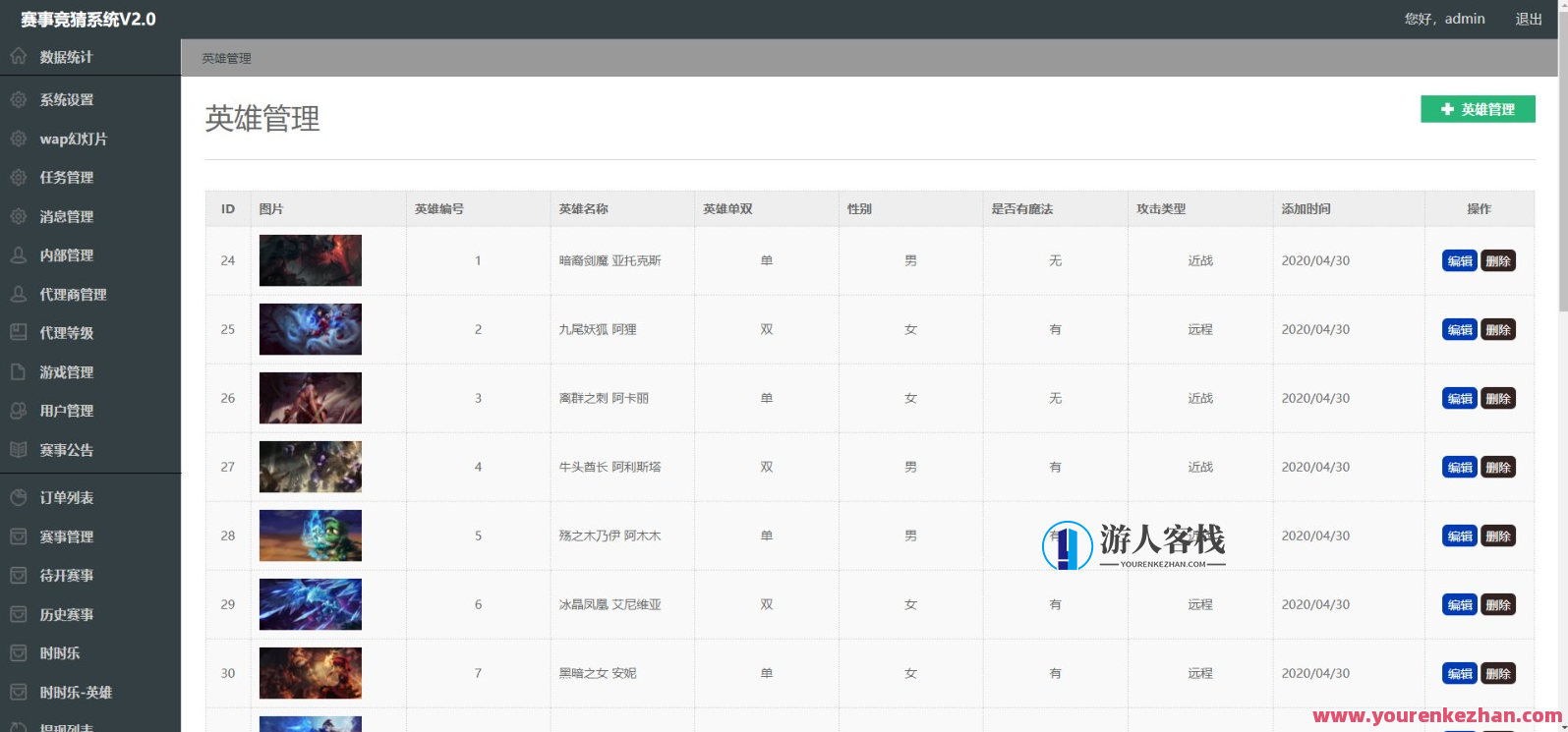
Task: Click the vertical page scrollbar
Action: (x=1562, y=157)
